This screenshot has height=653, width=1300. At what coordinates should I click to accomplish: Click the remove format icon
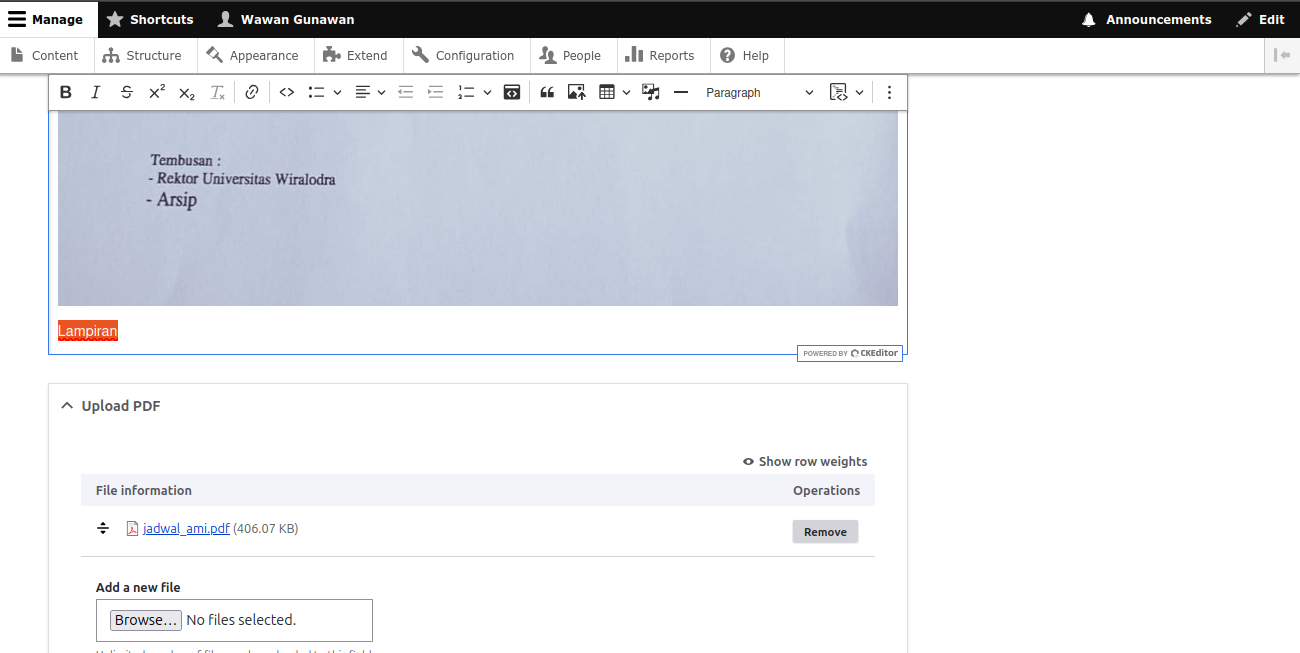(x=217, y=92)
